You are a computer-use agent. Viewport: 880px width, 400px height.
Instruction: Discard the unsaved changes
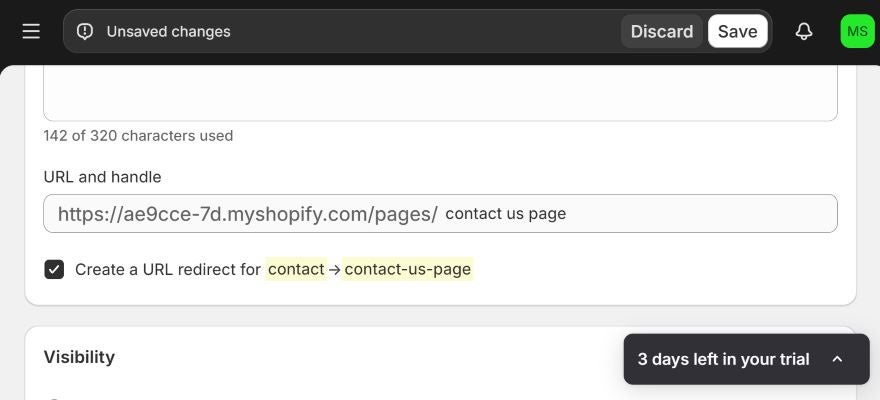pyautogui.click(x=662, y=31)
